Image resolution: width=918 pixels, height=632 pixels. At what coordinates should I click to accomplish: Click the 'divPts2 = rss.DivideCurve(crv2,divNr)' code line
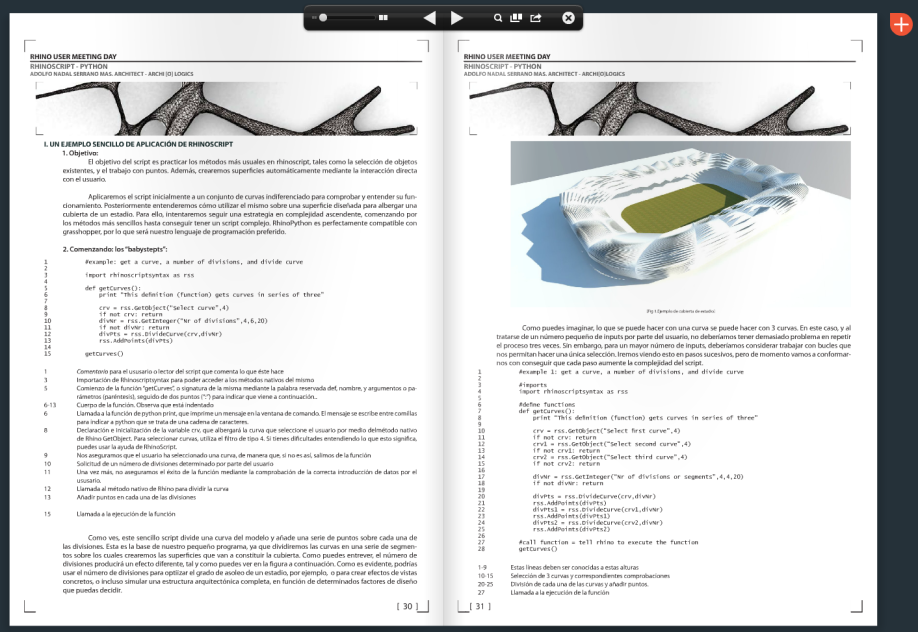(x=597, y=522)
